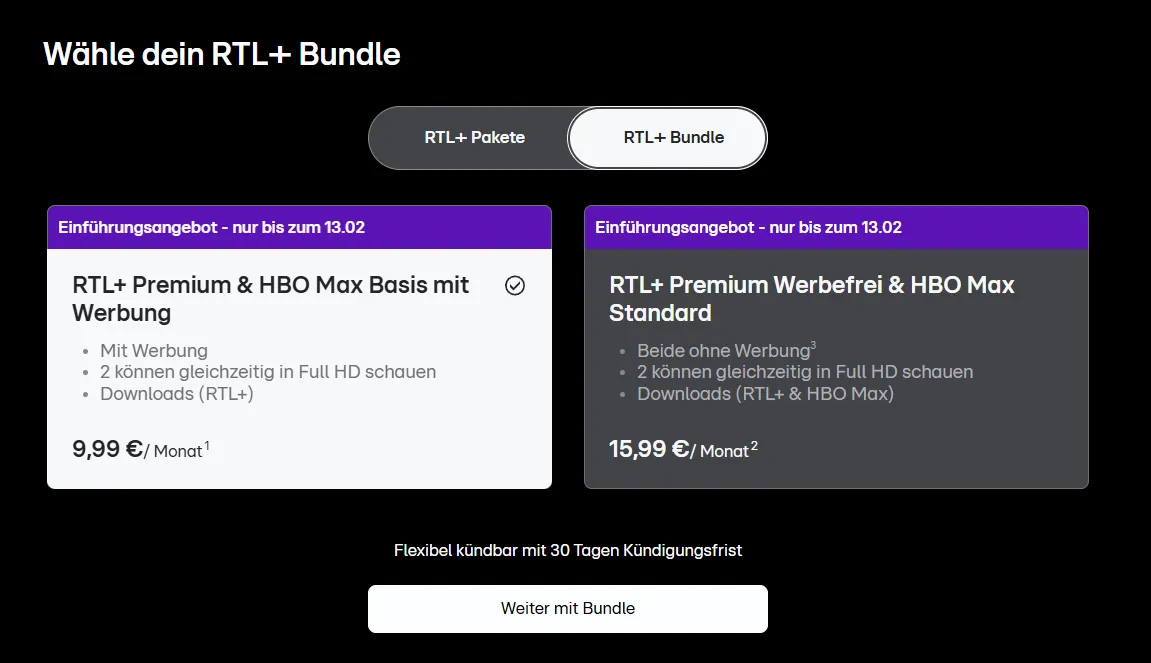This screenshot has width=1151, height=663.
Task: Click the purple Einführungsangebot banner on left card
Action: 299,227
